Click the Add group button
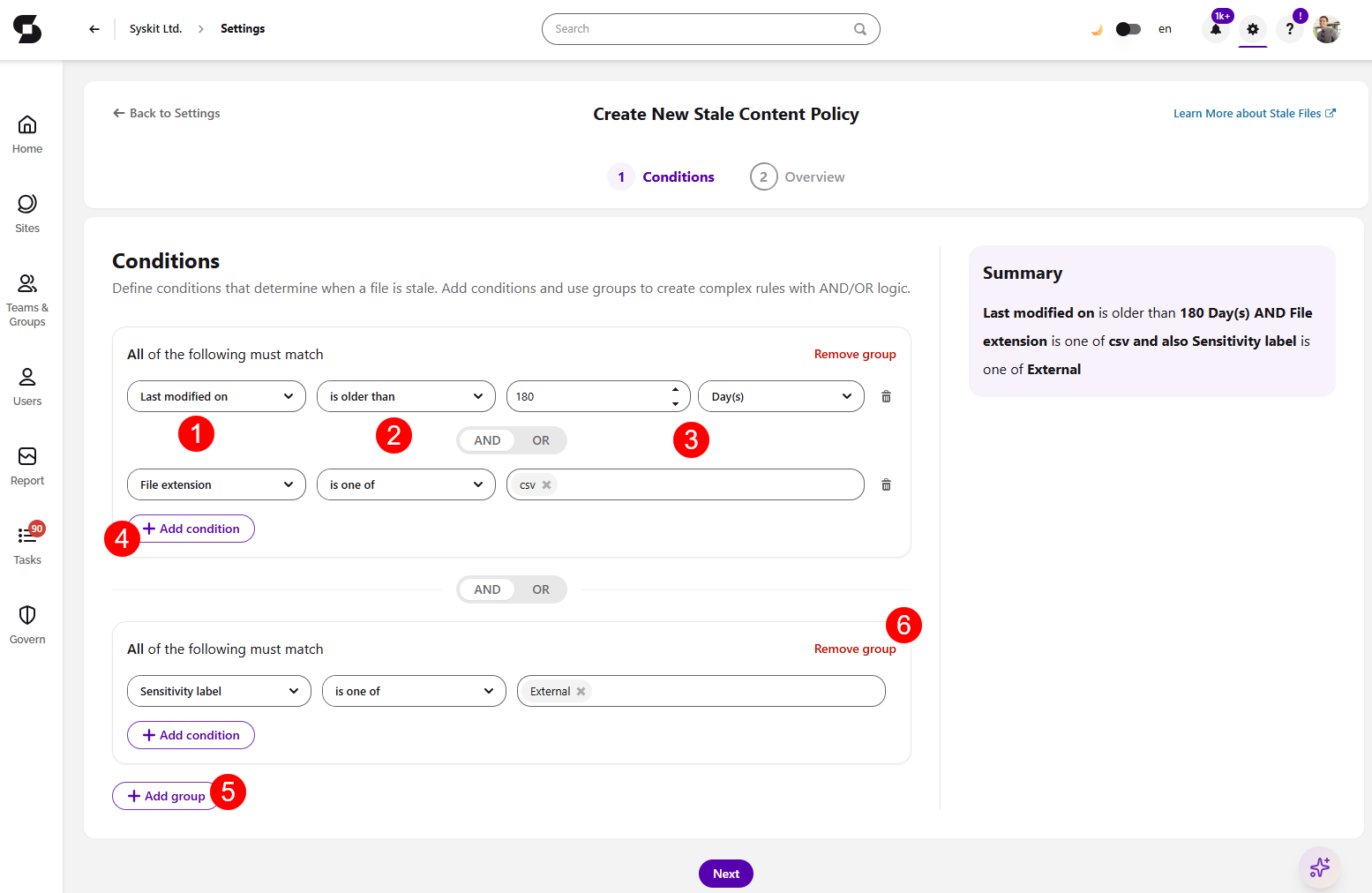Viewport: 1372px width, 893px height. coord(167,796)
